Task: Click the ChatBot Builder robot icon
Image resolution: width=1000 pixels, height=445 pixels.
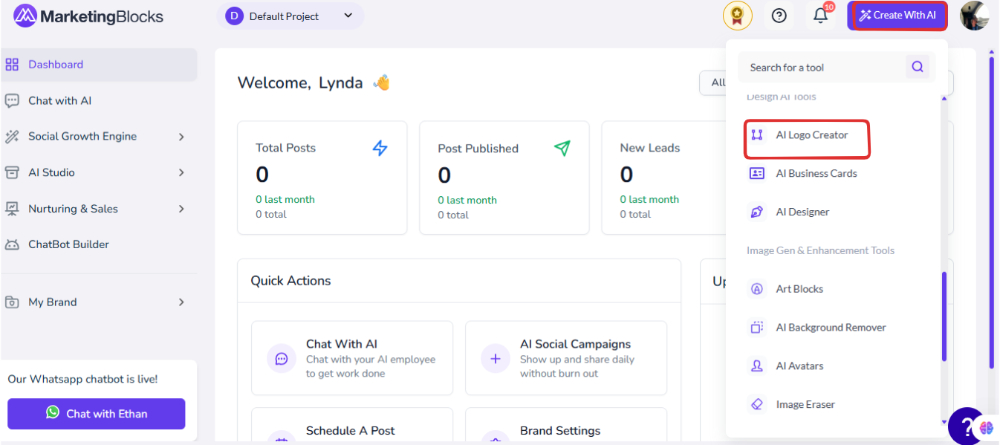Action: pos(11,244)
